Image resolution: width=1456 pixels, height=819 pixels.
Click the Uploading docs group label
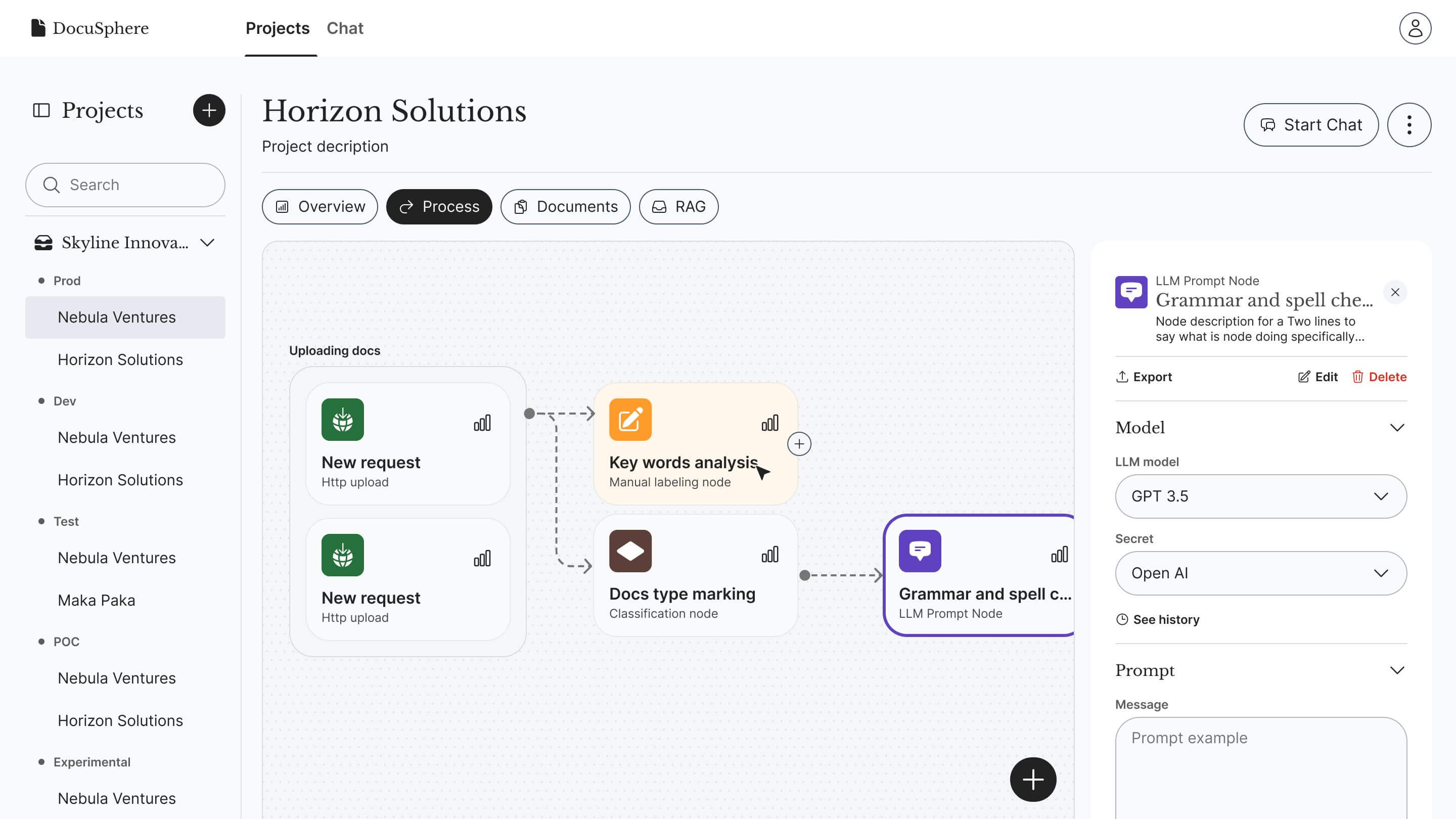[335, 351]
